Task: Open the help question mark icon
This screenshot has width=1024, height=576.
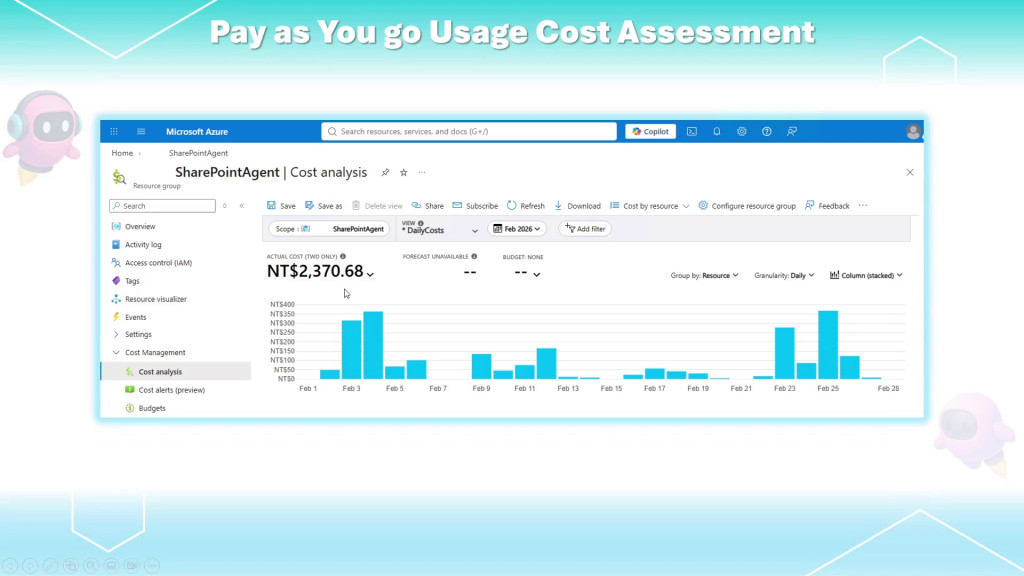Action: (767, 131)
